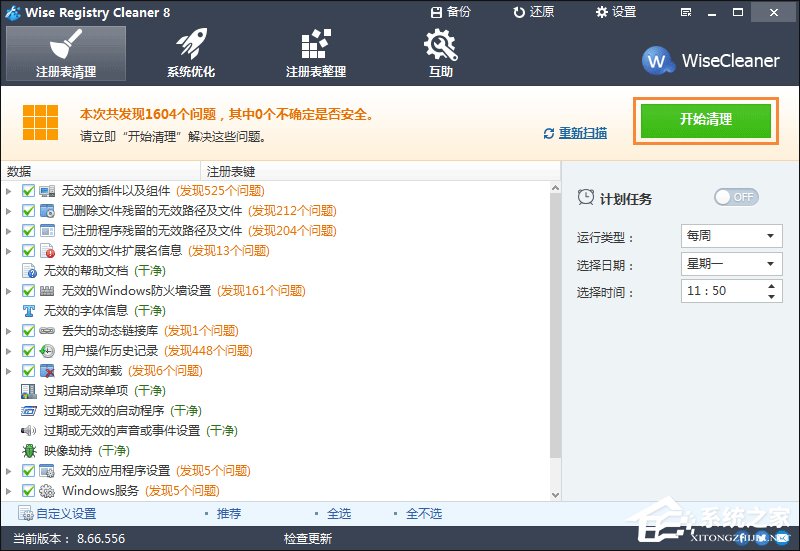The width and height of the screenshot is (800, 551).
Task: Open the 还原 restore menu
Action: click(x=533, y=12)
